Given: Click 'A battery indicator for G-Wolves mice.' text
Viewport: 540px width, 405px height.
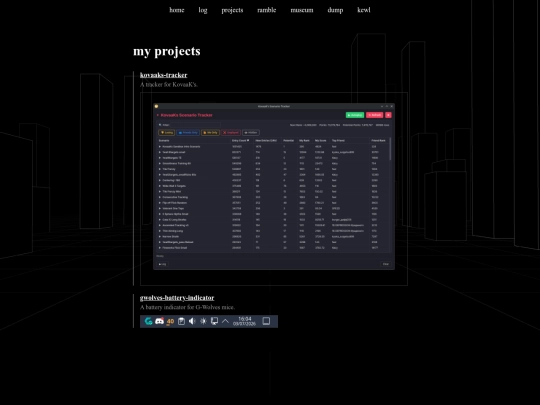Looking at the screenshot, I should point(187,307).
